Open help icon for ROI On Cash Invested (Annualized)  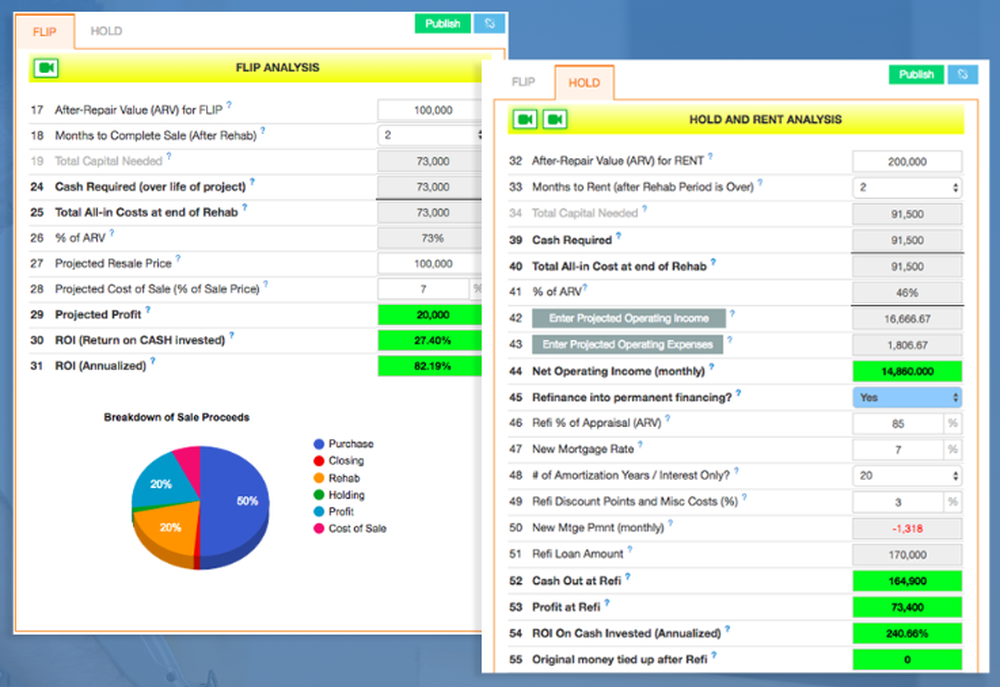tap(728, 629)
